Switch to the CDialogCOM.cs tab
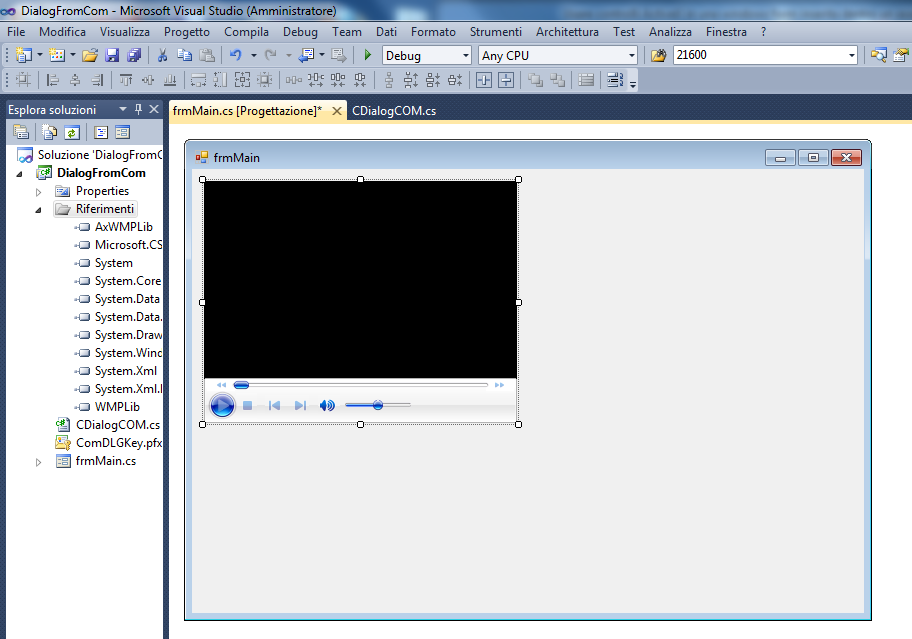 394,111
